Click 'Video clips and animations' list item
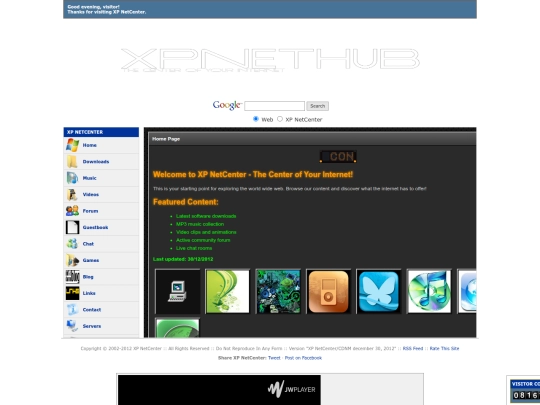 pos(206,232)
